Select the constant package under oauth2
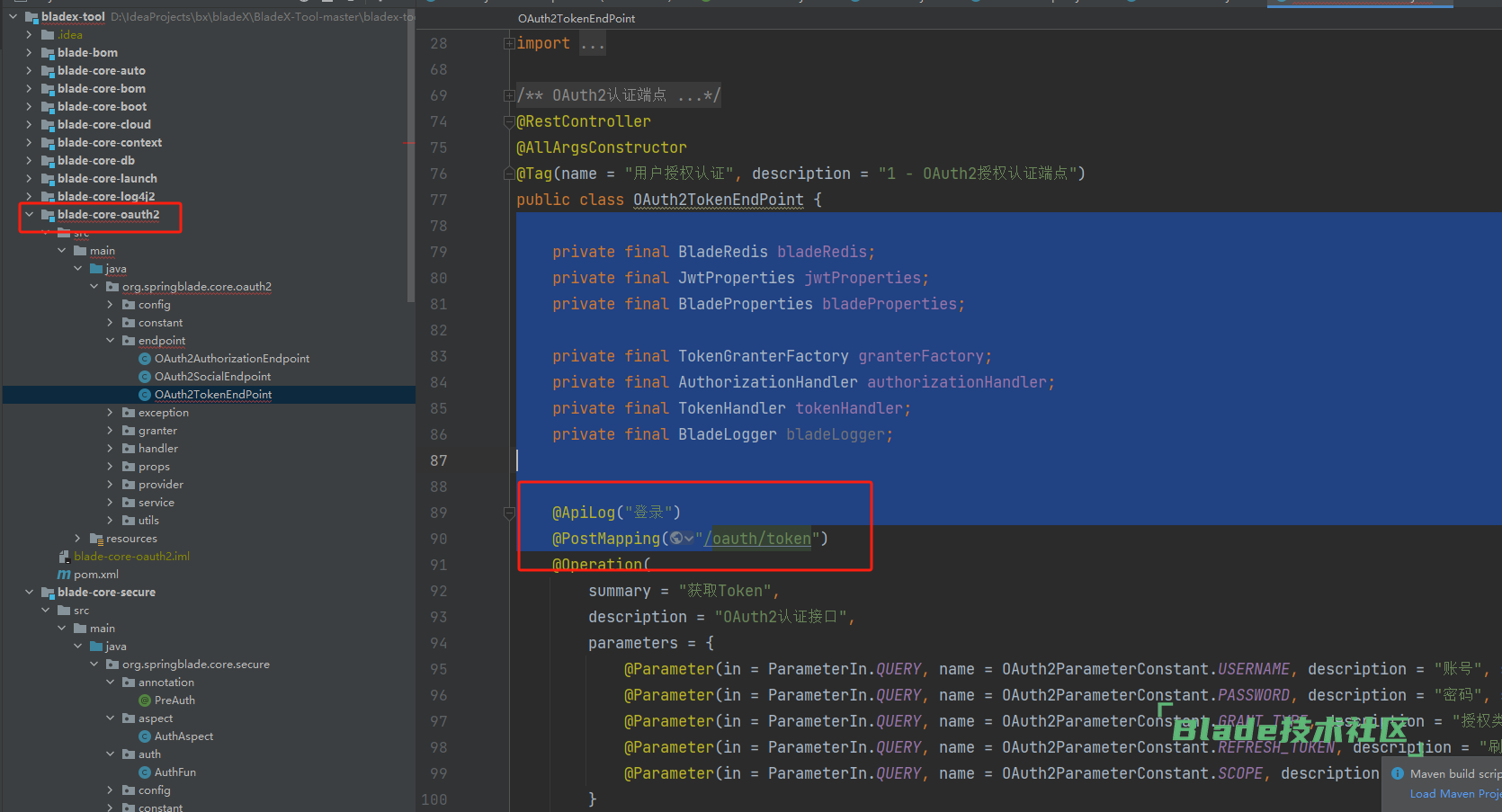The image size is (1502, 812). tap(160, 323)
